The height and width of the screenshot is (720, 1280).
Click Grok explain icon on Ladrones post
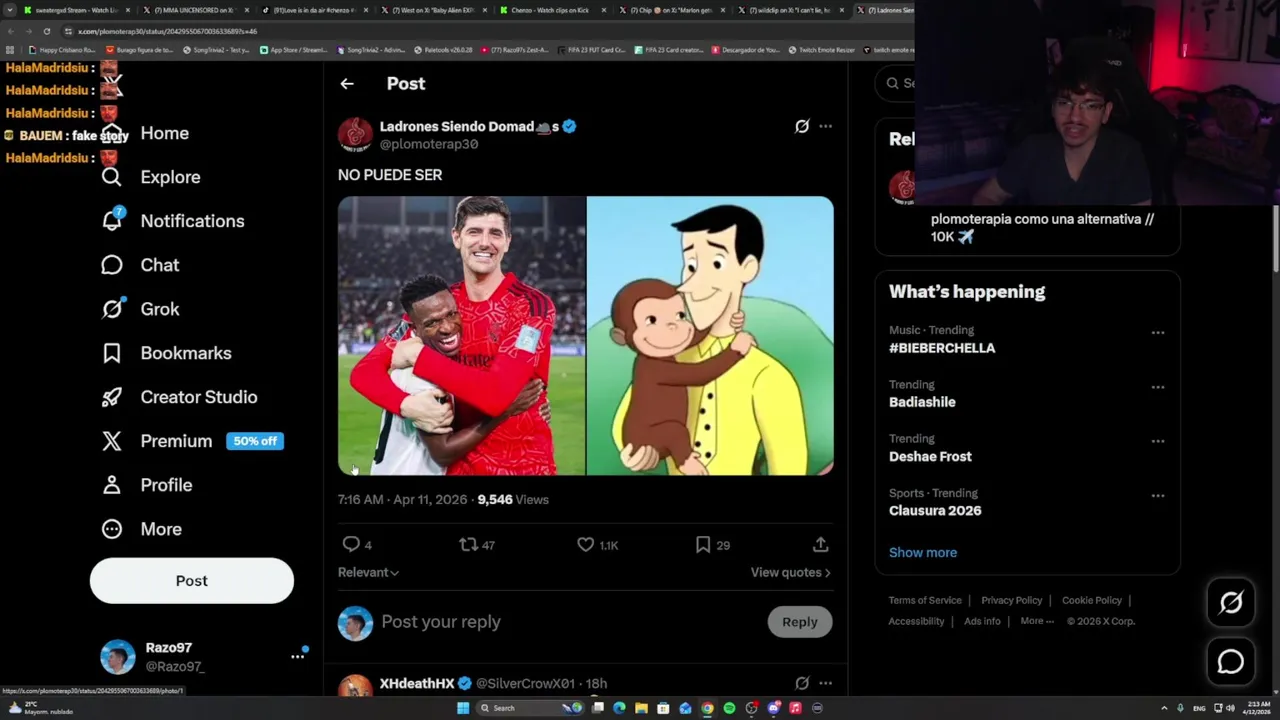coord(802,126)
